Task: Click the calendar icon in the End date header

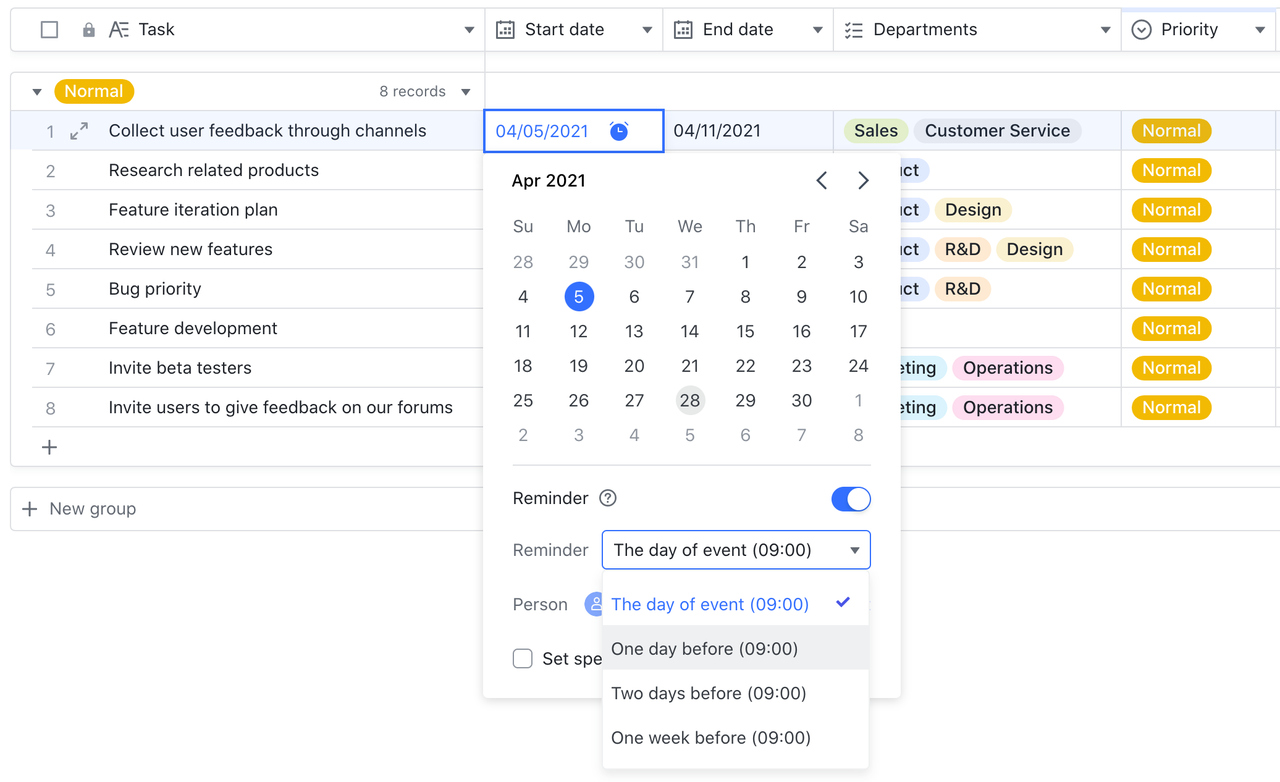Action: coord(683,30)
